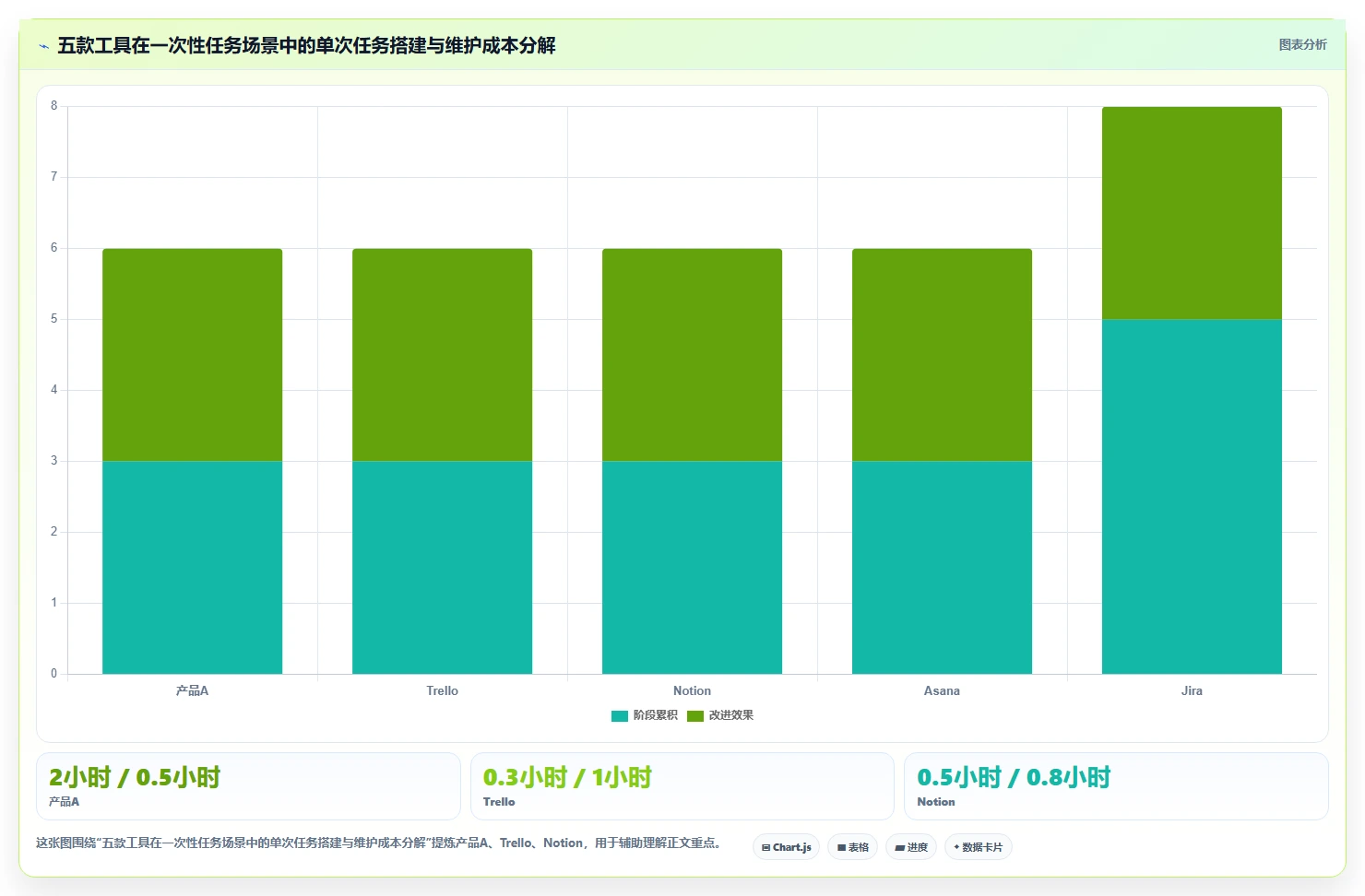This screenshot has width=1365, height=896.
Task: Click the Asana x-axis label
Action: click(942, 690)
